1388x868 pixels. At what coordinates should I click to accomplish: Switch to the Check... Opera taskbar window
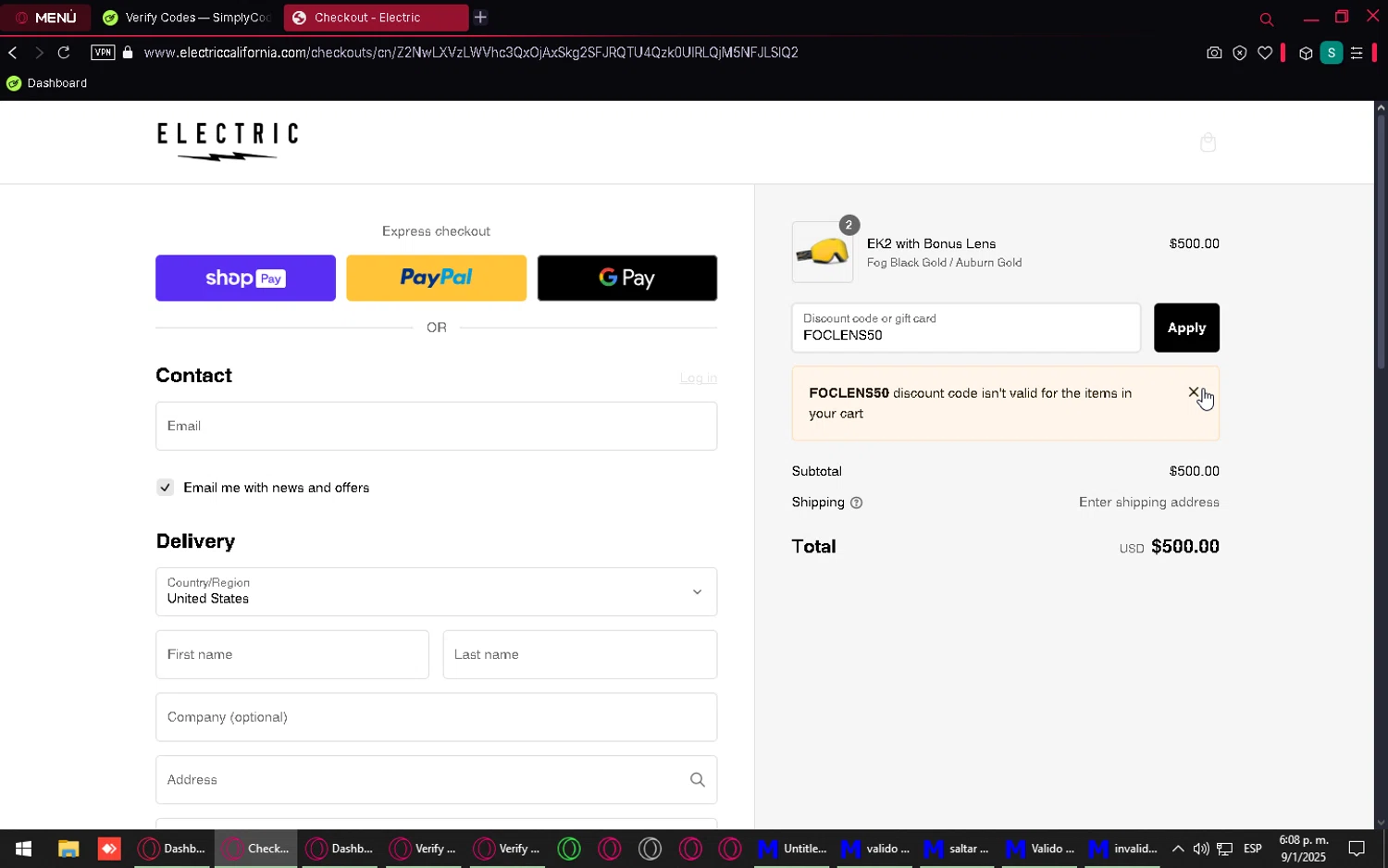click(256, 849)
